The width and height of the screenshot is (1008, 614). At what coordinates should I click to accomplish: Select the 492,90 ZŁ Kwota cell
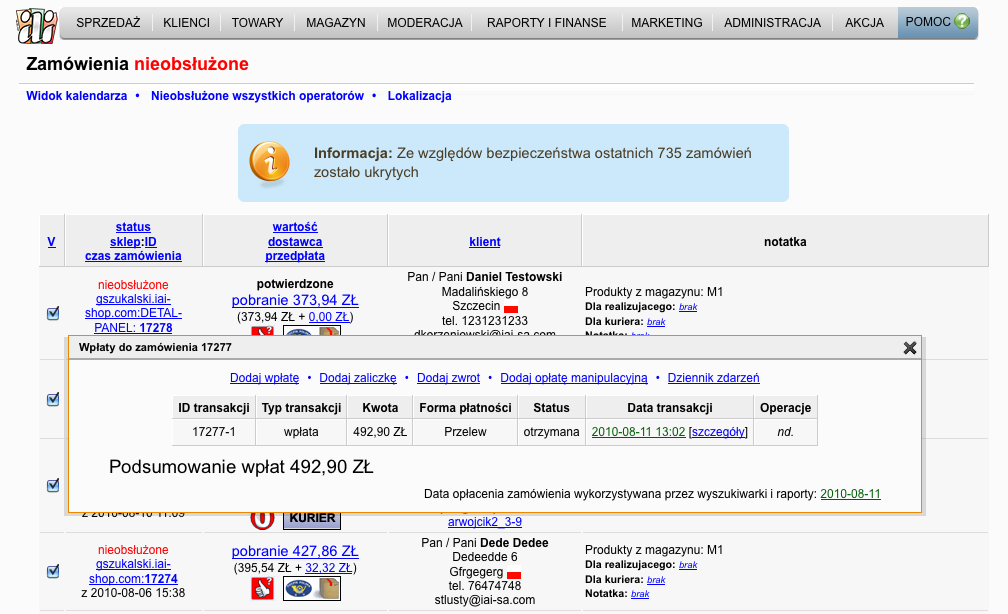380,432
